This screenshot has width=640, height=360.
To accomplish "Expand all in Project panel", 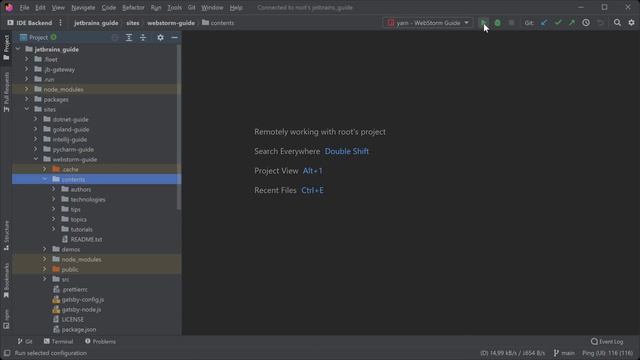I will [x=129, y=38].
